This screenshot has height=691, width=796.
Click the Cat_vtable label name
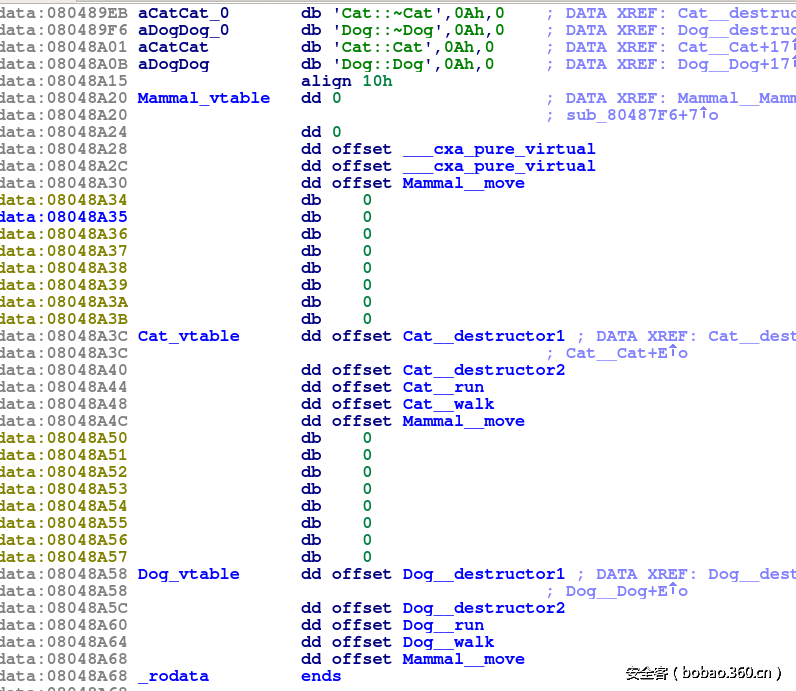click(x=188, y=336)
